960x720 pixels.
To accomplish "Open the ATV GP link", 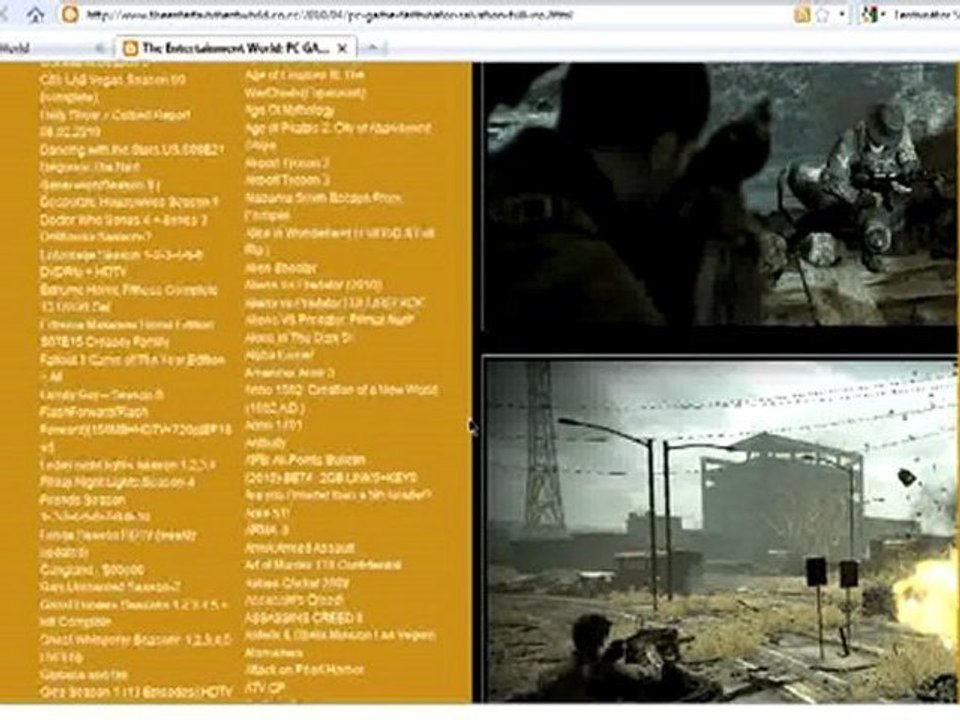I will [x=264, y=688].
